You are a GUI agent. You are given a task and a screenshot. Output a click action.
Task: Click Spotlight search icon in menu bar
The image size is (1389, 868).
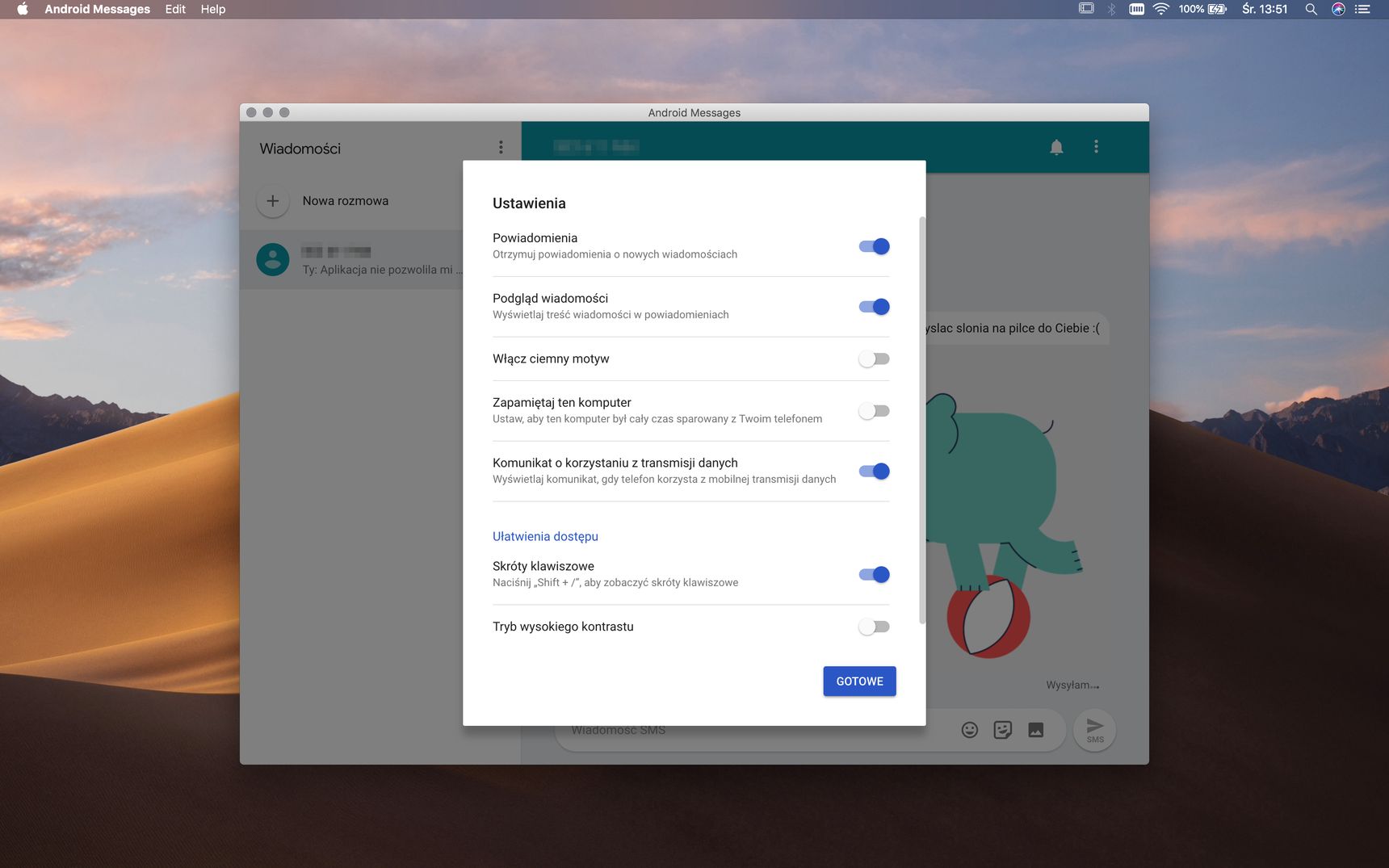tap(1311, 9)
